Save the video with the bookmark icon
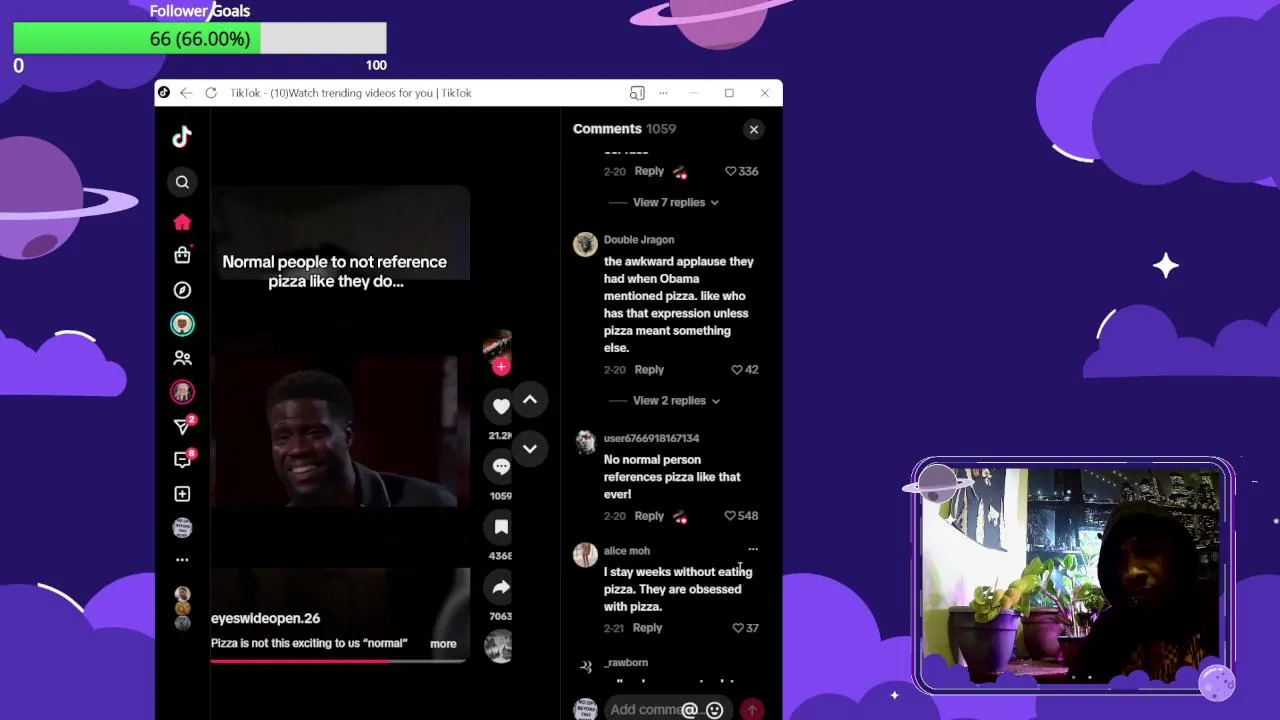 pos(501,526)
